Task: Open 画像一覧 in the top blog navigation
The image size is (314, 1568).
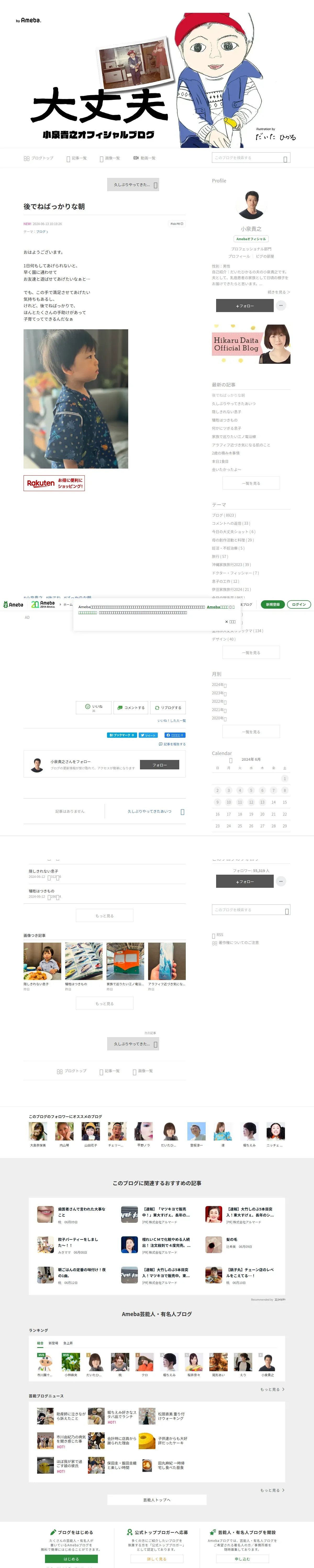Action: pos(109,158)
